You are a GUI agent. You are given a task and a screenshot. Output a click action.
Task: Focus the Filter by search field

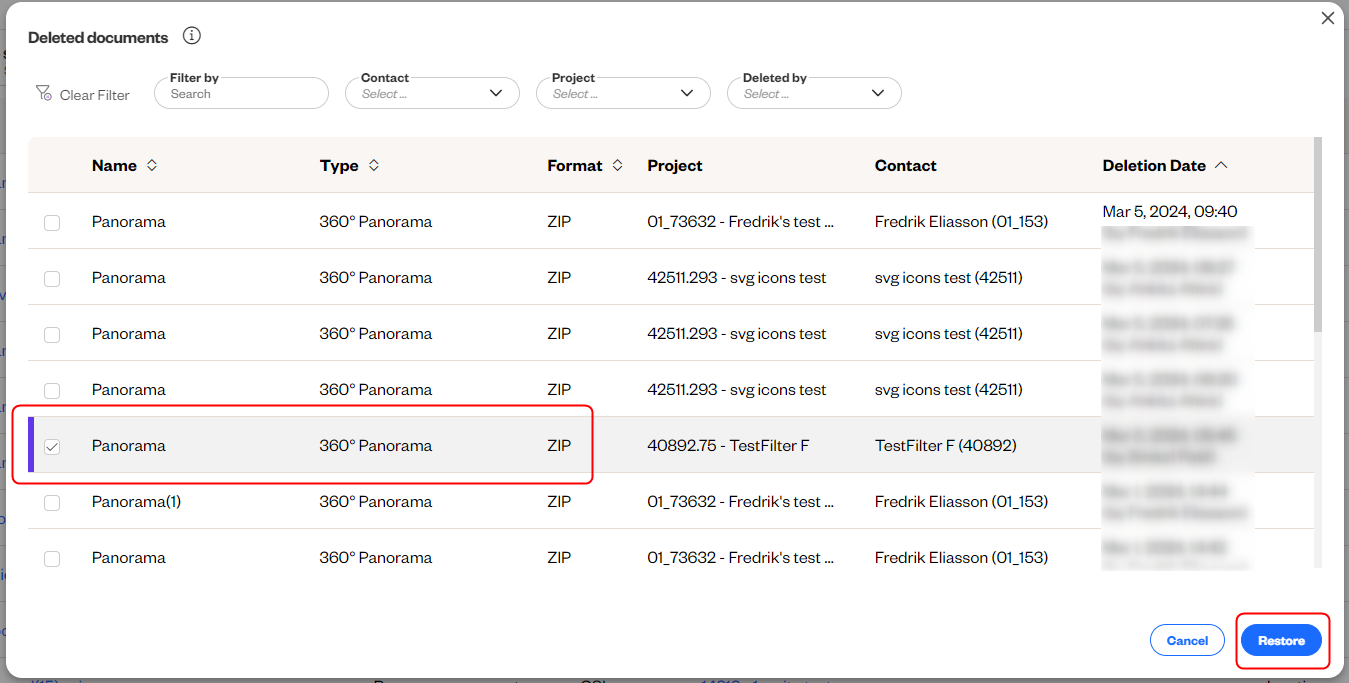[241, 94]
